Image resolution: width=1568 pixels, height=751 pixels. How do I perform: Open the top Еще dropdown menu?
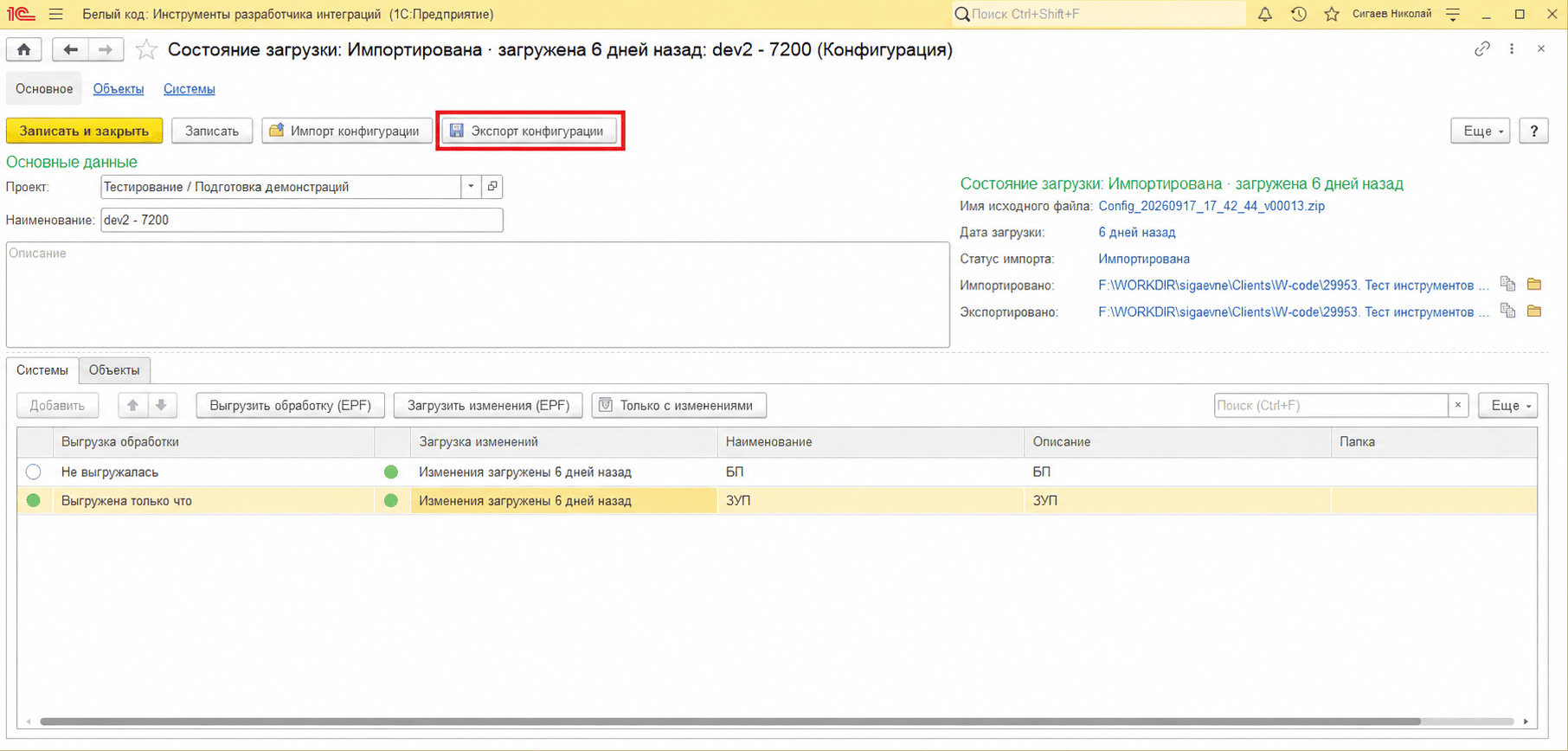[x=1480, y=131]
